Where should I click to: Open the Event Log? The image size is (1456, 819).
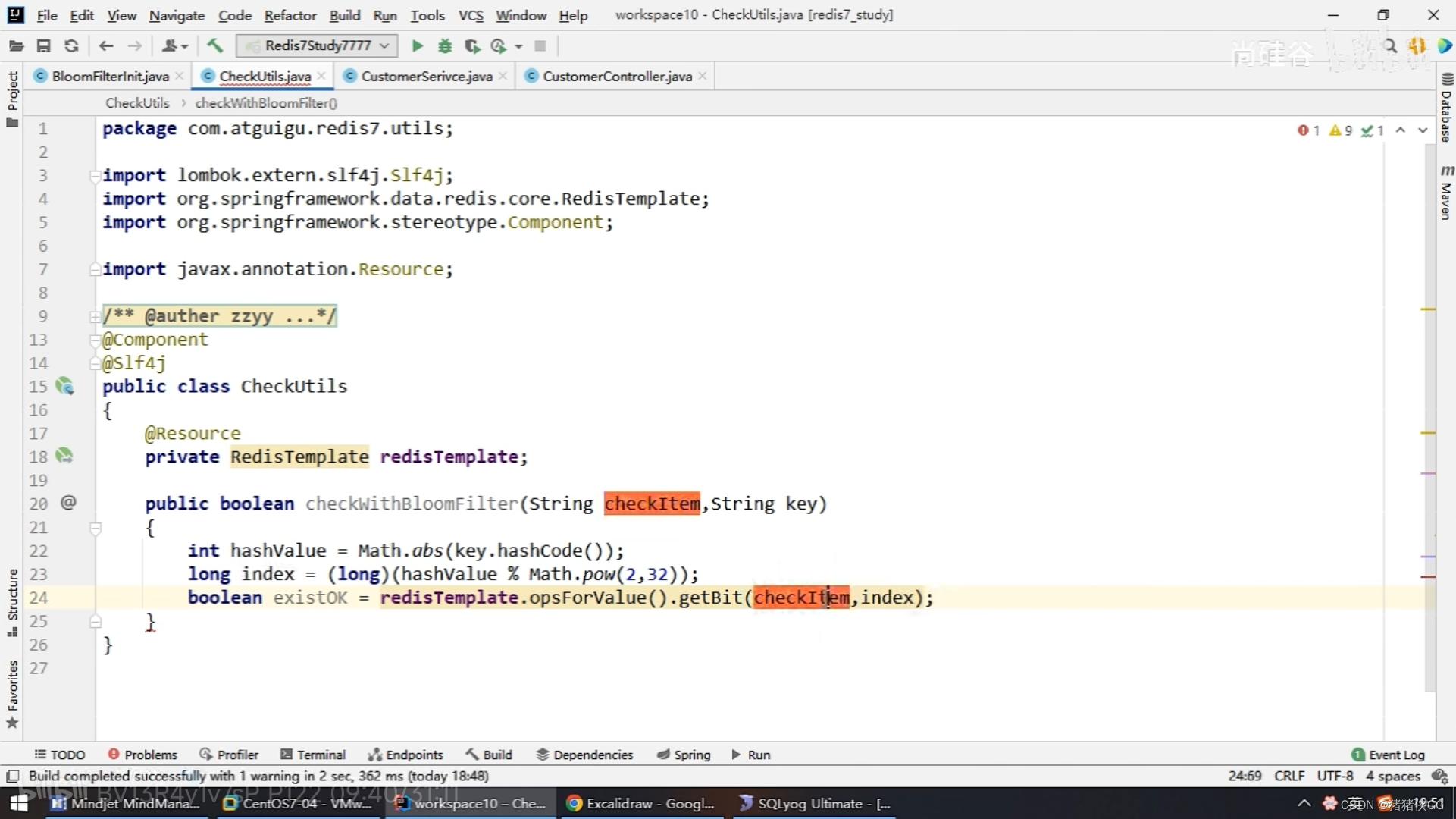coord(1389,755)
